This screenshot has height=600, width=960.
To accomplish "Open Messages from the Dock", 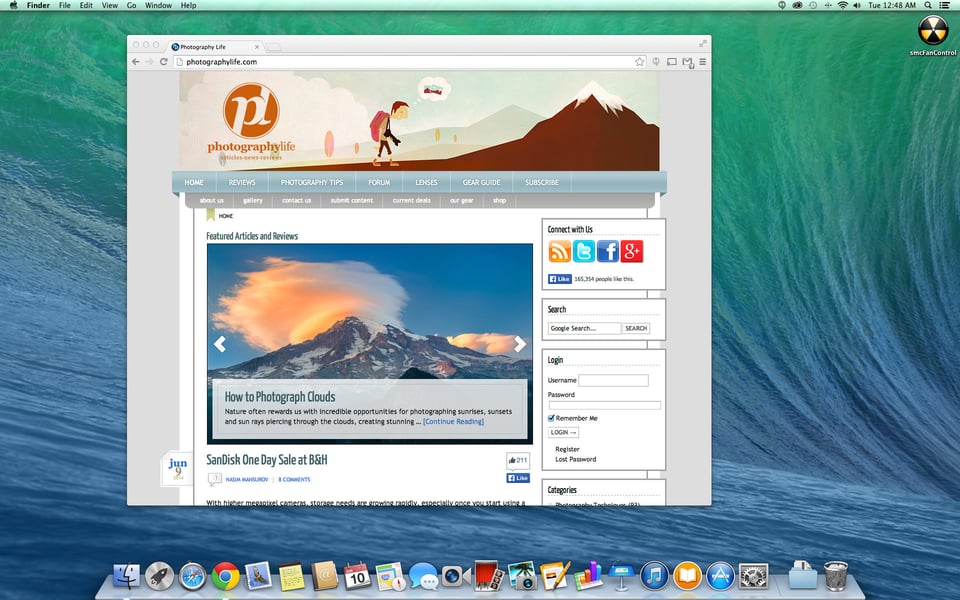I will click(423, 576).
